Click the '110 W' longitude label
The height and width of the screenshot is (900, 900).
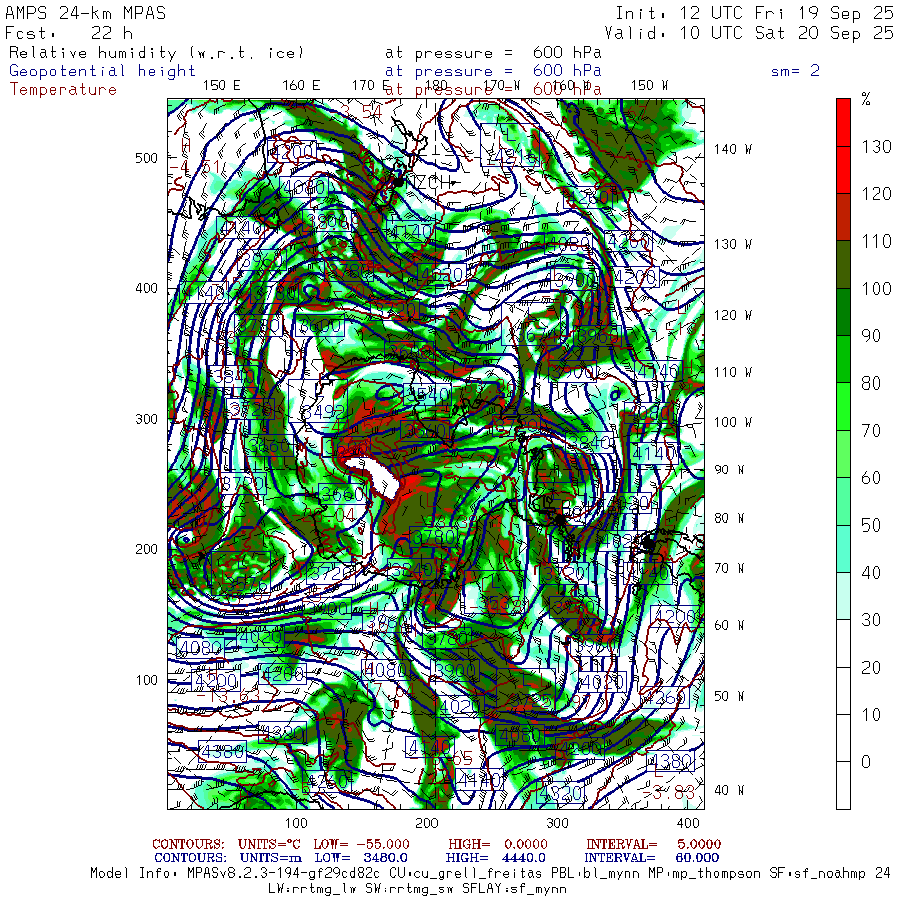tap(733, 372)
